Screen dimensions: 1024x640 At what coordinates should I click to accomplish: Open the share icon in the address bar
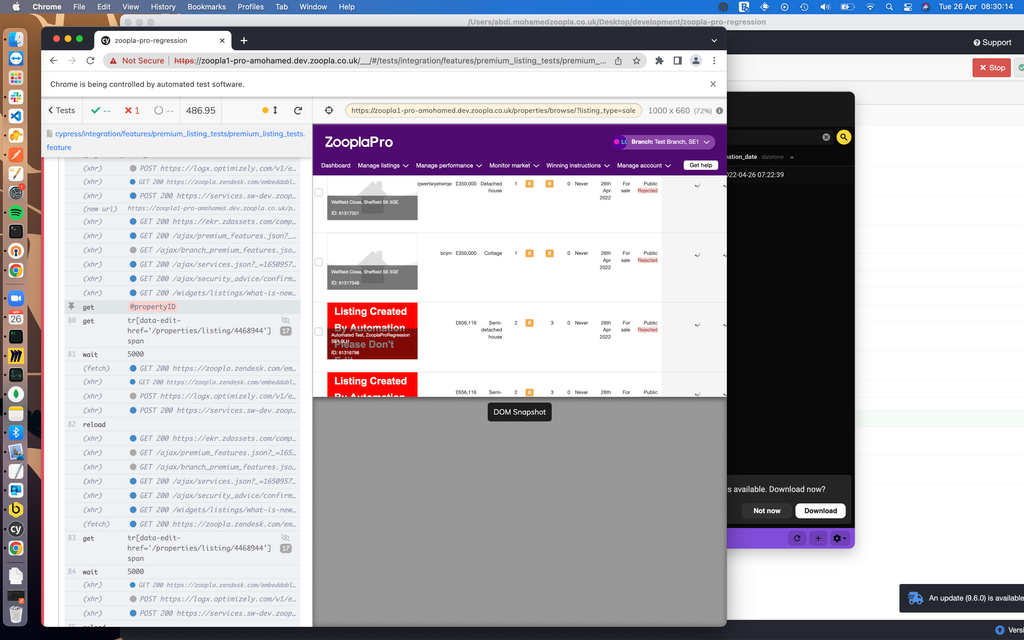tap(618, 61)
